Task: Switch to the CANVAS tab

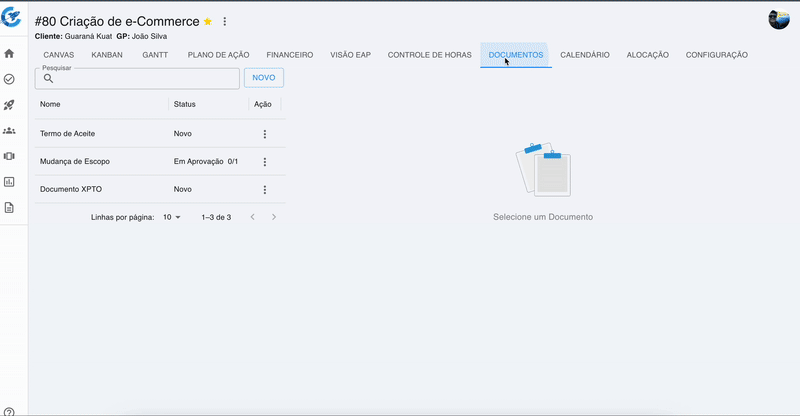Action: tap(59, 55)
